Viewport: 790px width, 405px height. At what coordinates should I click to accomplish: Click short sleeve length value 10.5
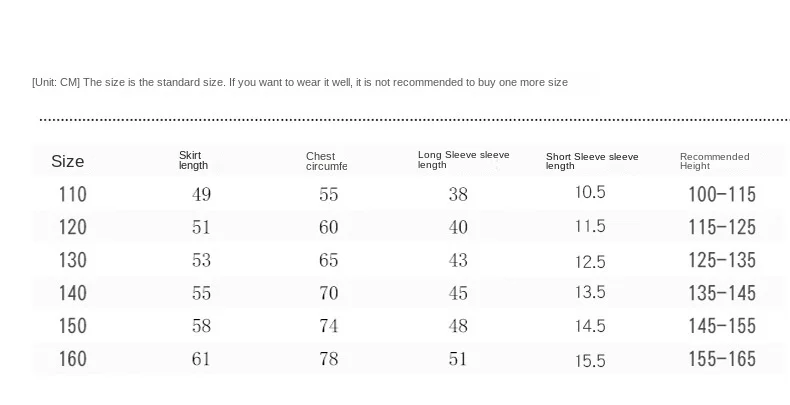[x=590, y=192]
